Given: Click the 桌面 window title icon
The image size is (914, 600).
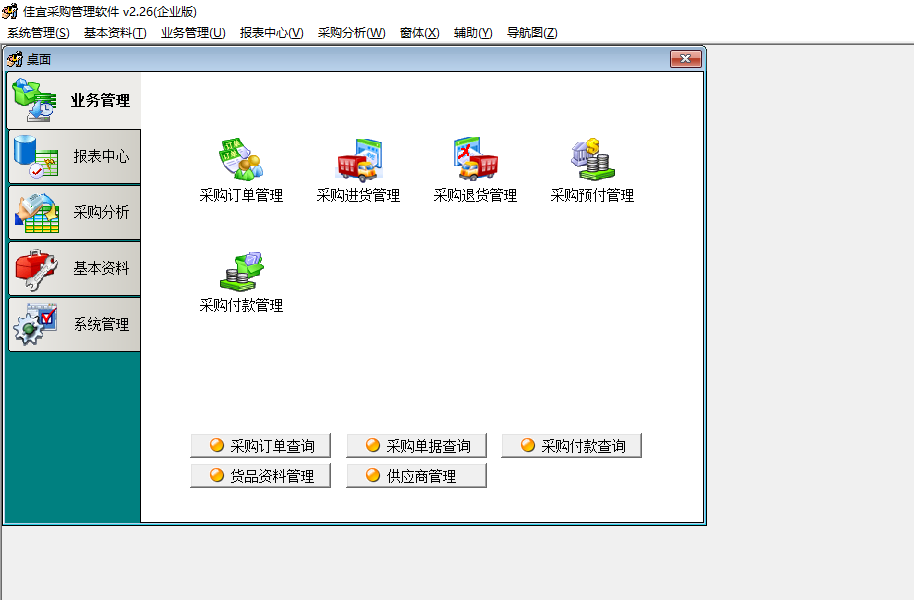Looking at the screenshot, I should [15, 59].
